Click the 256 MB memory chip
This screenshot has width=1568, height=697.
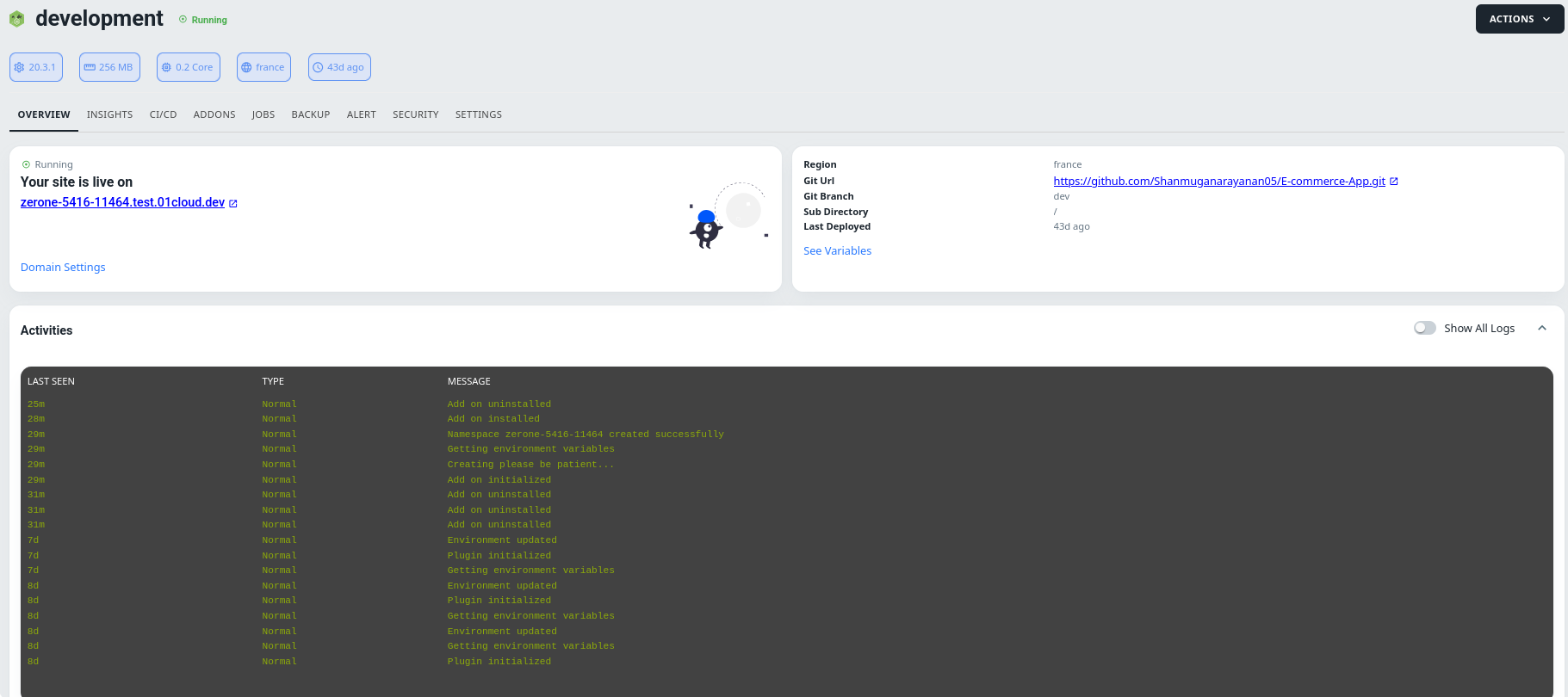(109, 67)
